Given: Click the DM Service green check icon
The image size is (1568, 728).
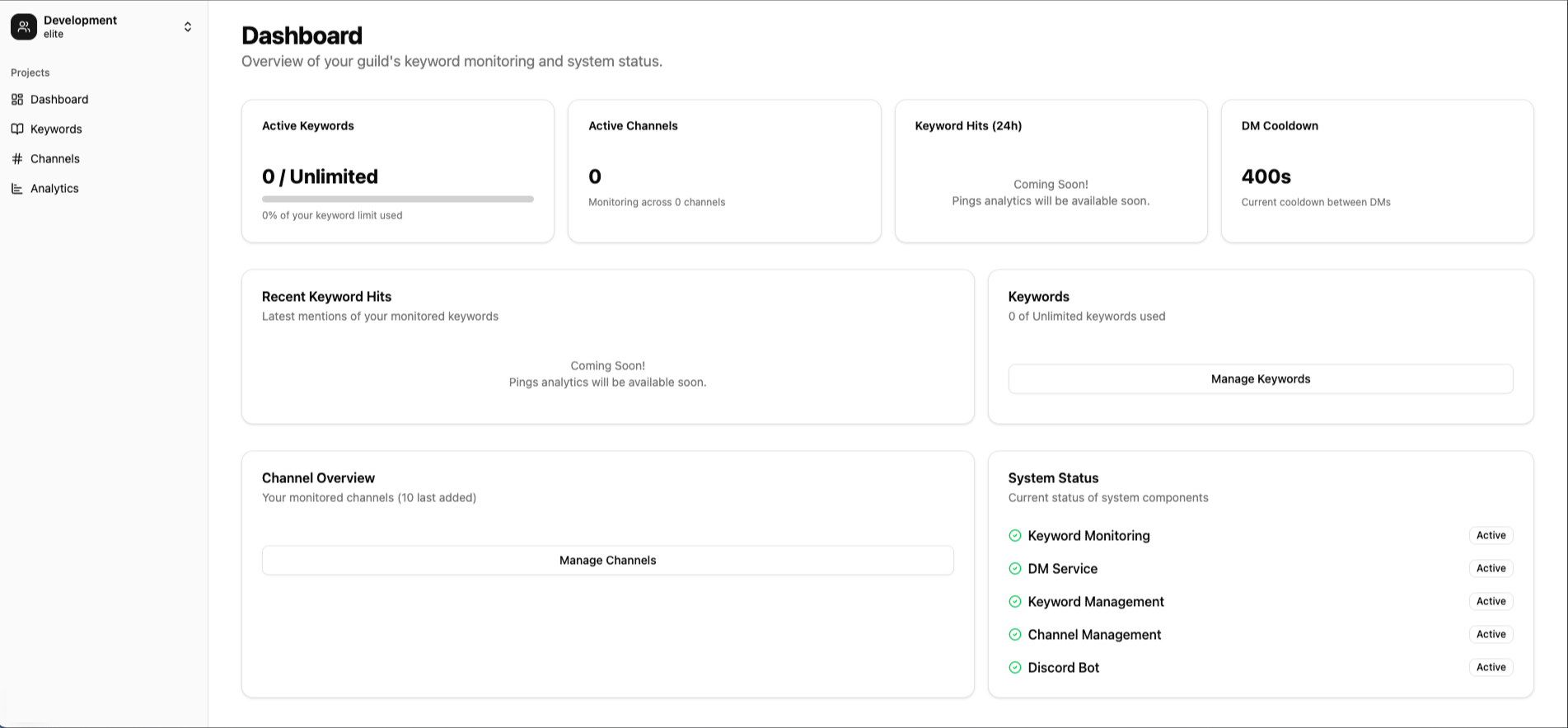Looking at the screenshot, I should click(x=1015, y=568).
